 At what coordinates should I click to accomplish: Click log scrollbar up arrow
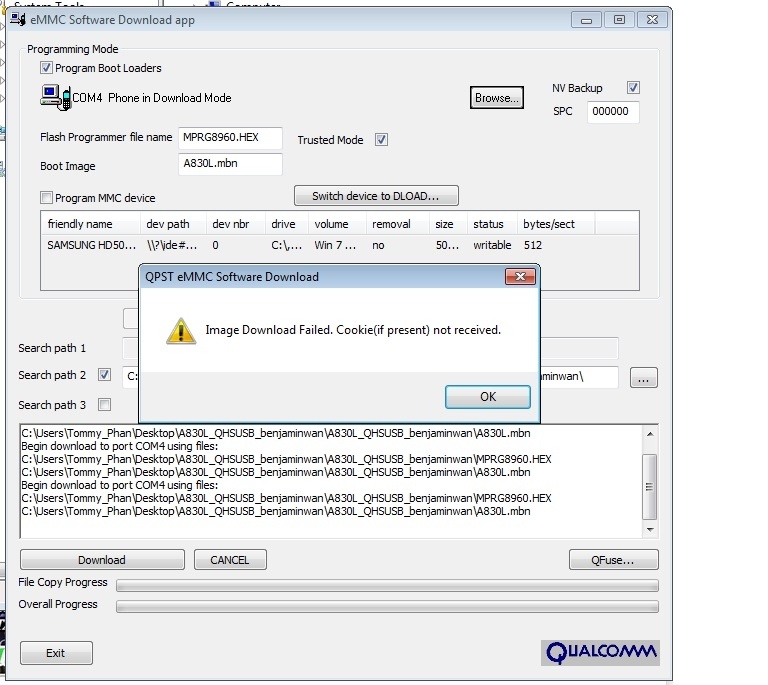point(650,434)
